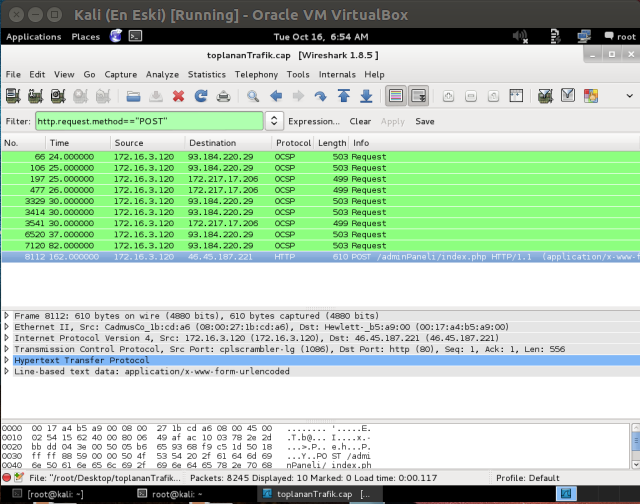
Task: Select packet number 66 row
Action: pyautogui.click(x=320, y=157)
